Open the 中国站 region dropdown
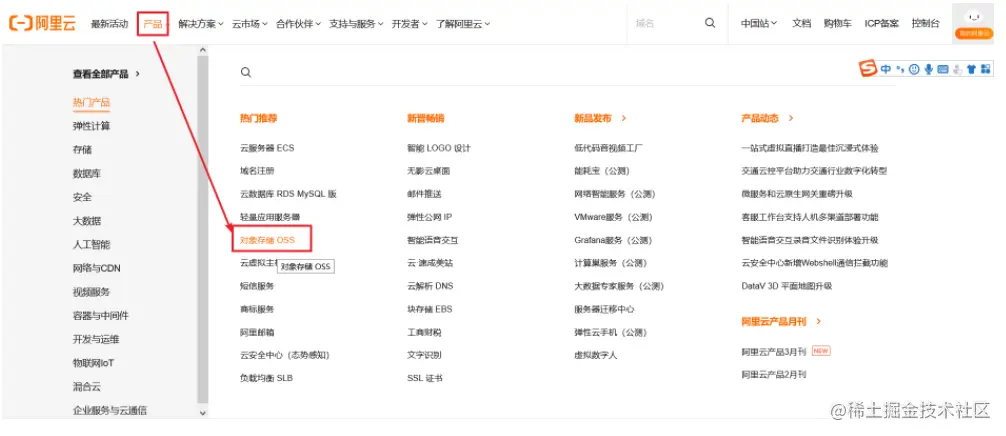 click(x=759, y=23)
